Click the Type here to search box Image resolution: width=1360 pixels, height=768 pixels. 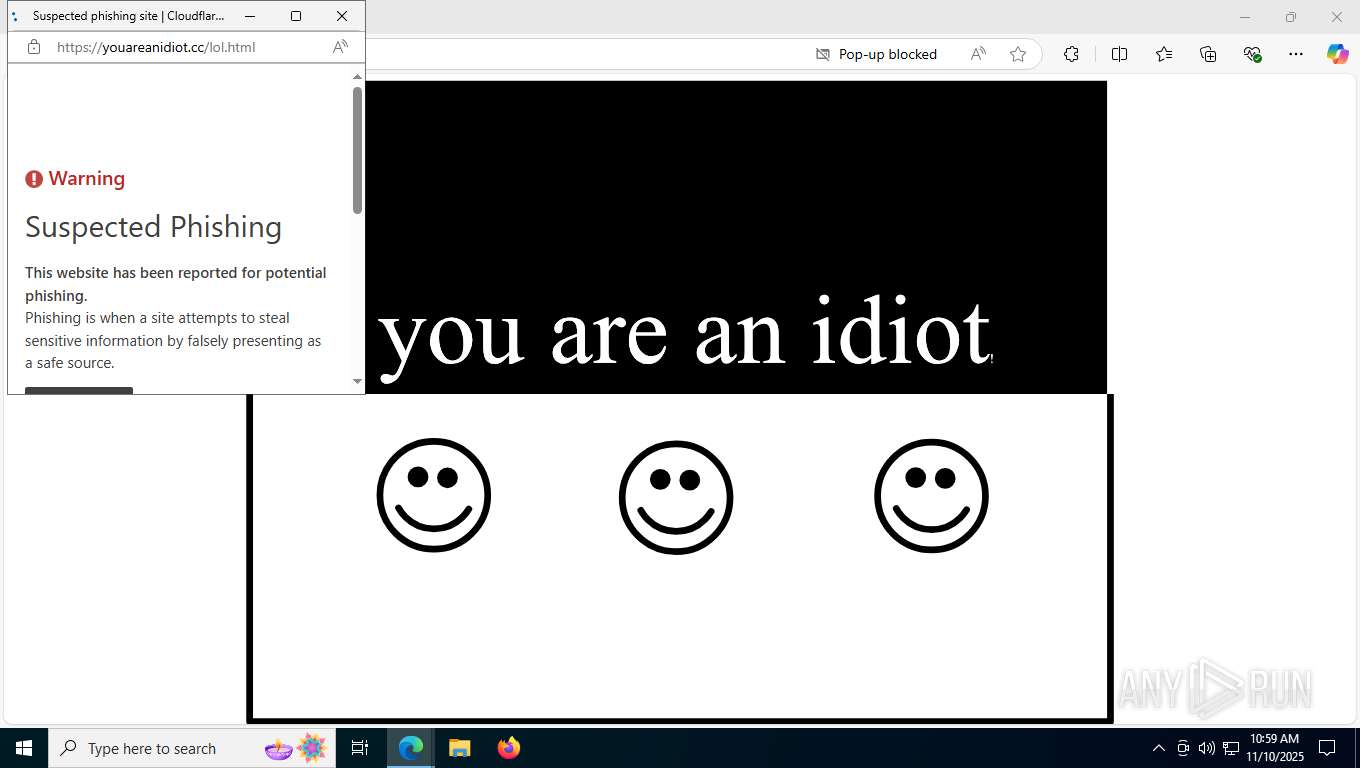193,748
